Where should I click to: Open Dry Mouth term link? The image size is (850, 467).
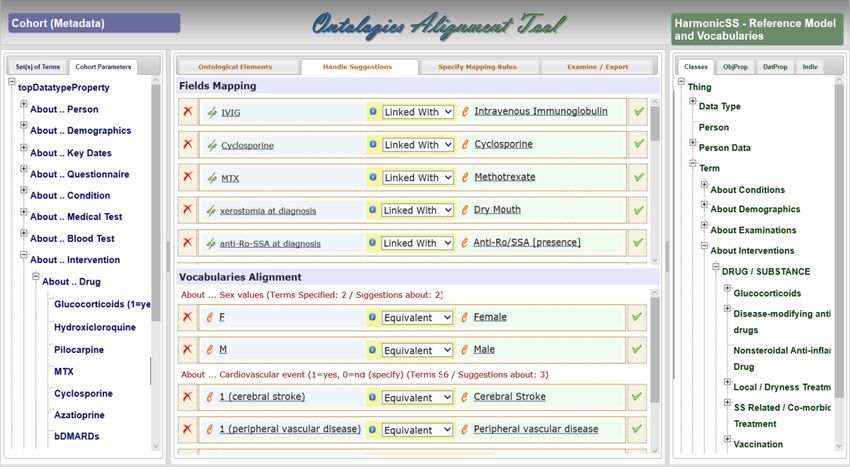click(x=497, y=209)
